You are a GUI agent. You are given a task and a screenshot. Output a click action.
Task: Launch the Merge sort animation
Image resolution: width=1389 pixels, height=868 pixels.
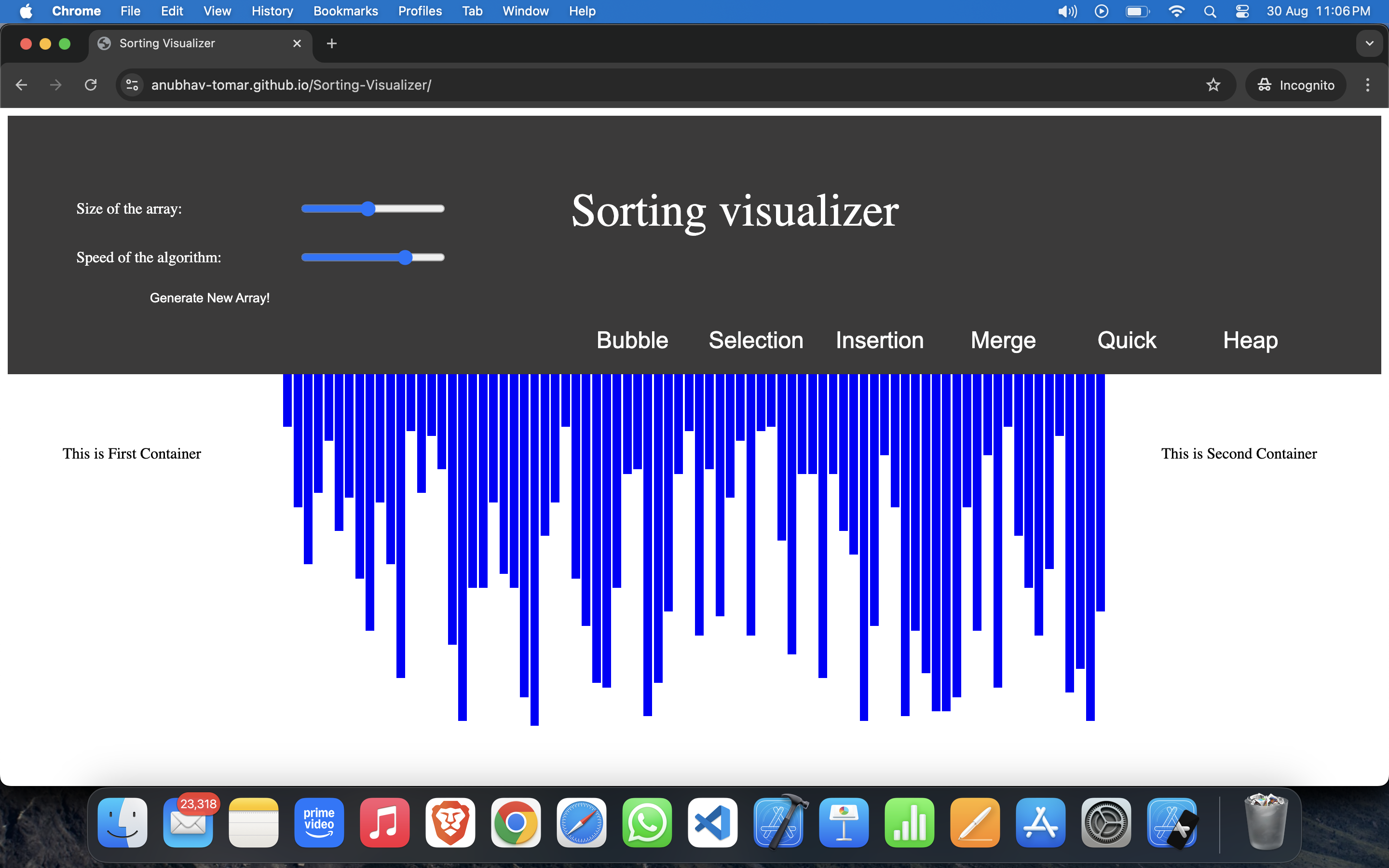point(1002,340)
